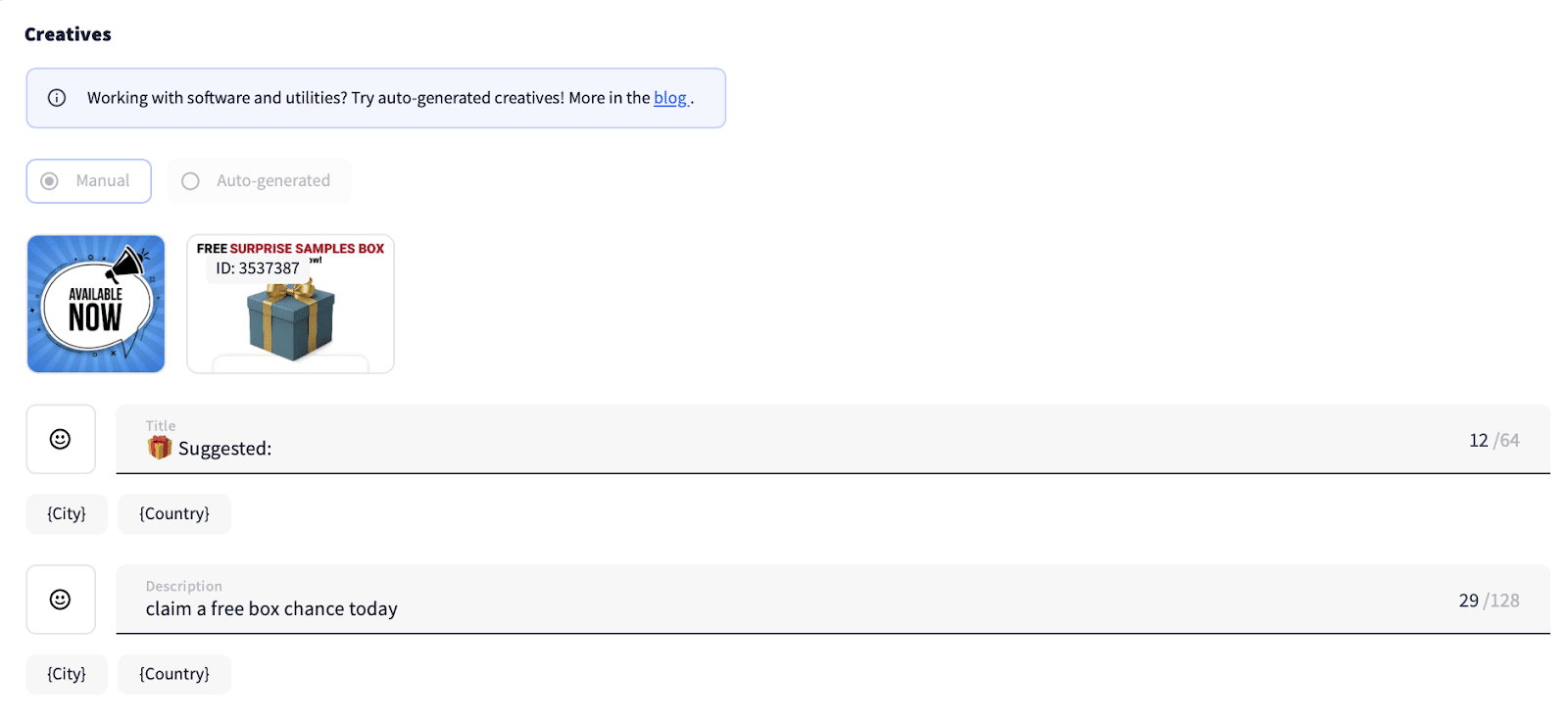Click the gift emoji in the Title
The height and width of the screenshot is (723, 1568).
click(x=159, y=448)
